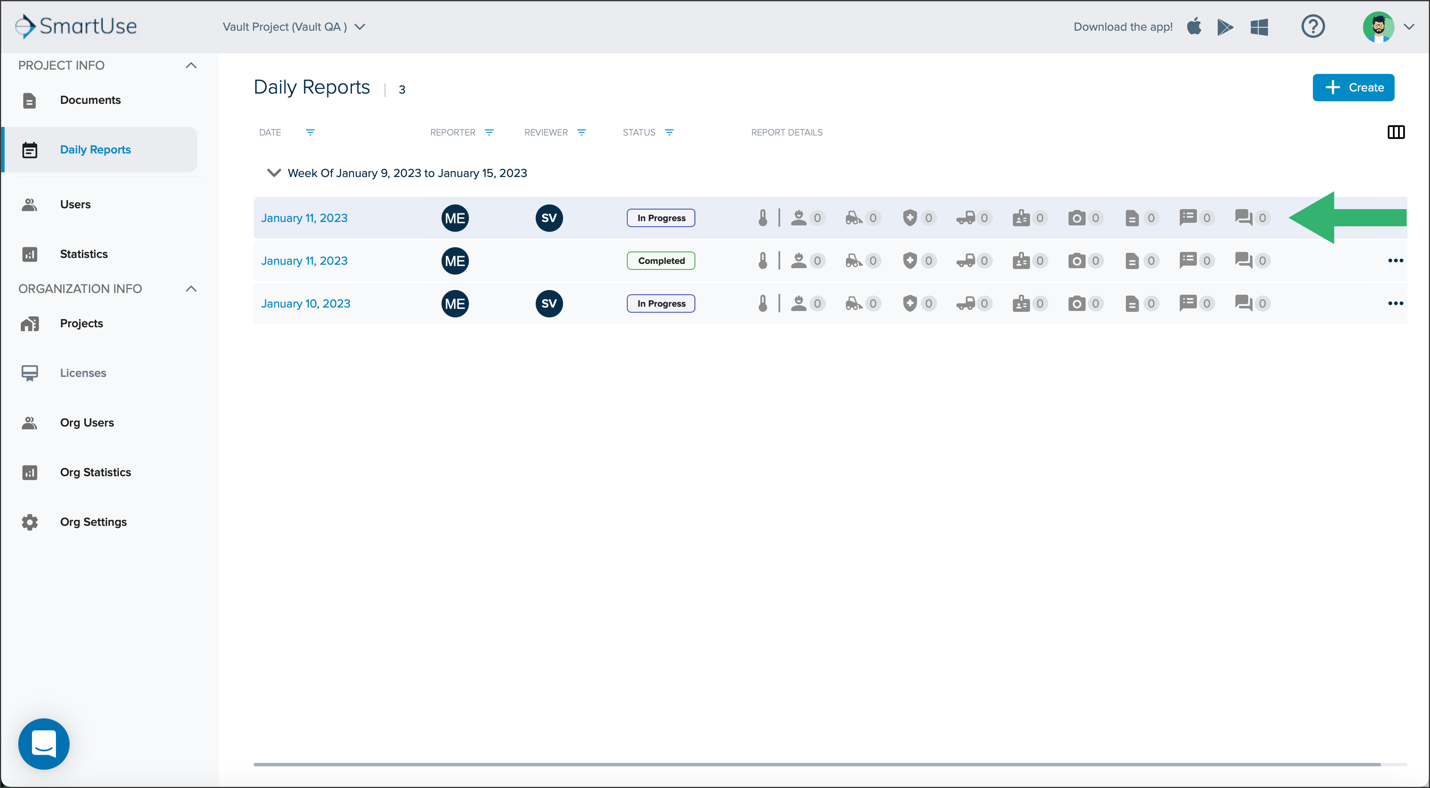1430x788 pixels.
Task: Collapse the Project Info section
Action: (x=191, y=66)
